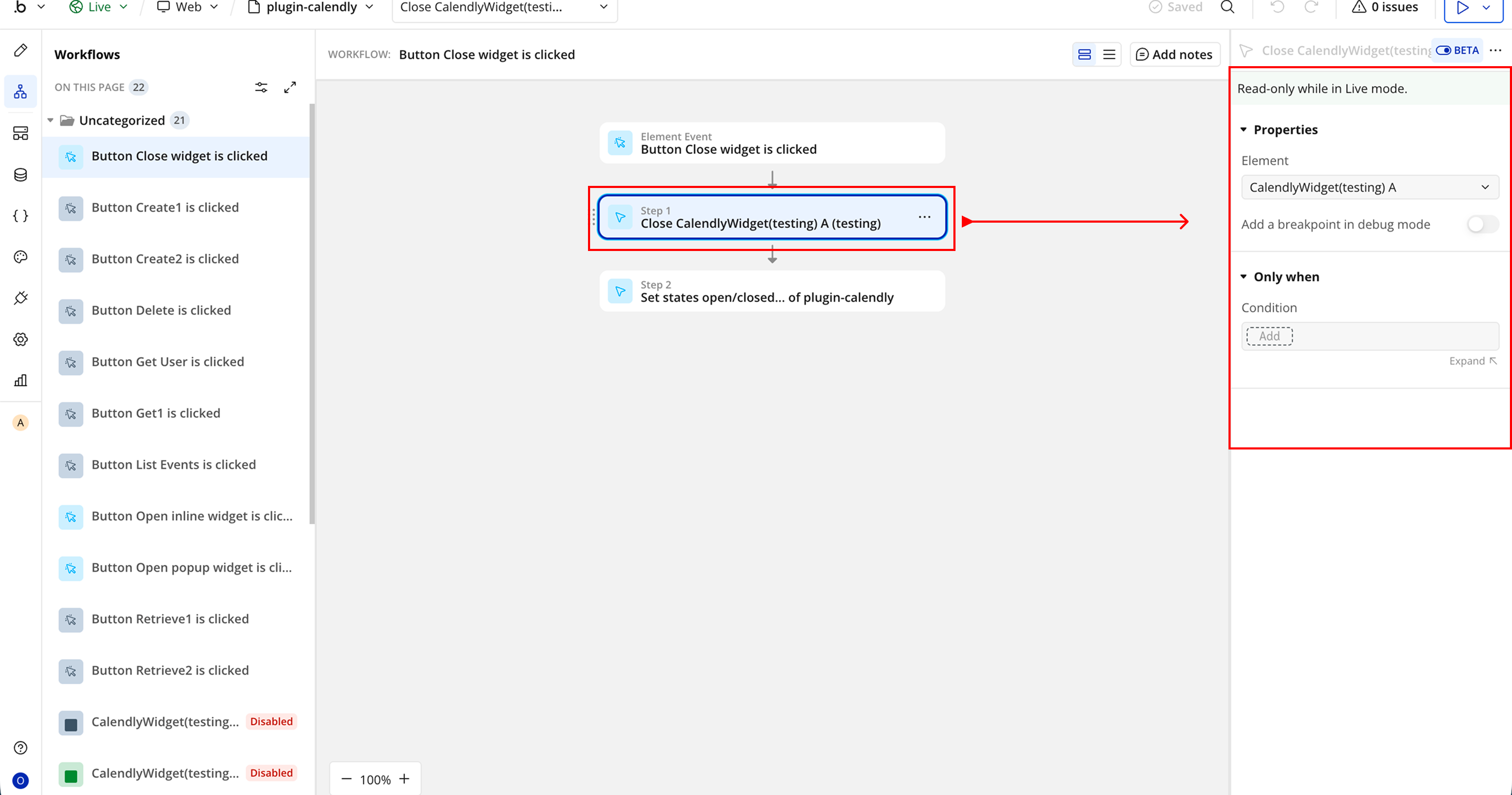Viewport: 1512px width, 795px height.
Task: Click the zoom in plus button
Action: (x=404, y=779)
